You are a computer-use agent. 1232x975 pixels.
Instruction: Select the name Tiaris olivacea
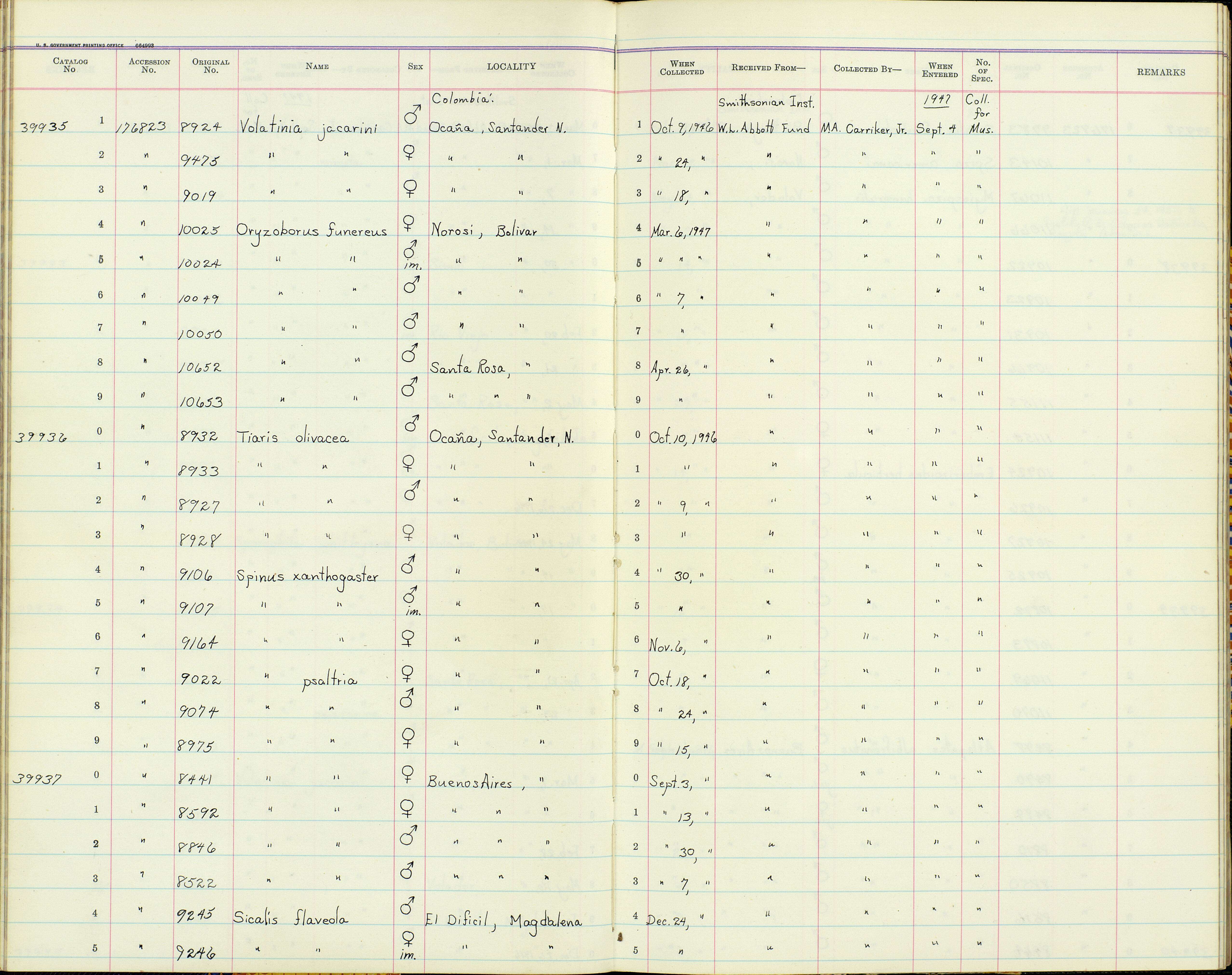click(293, 437)
